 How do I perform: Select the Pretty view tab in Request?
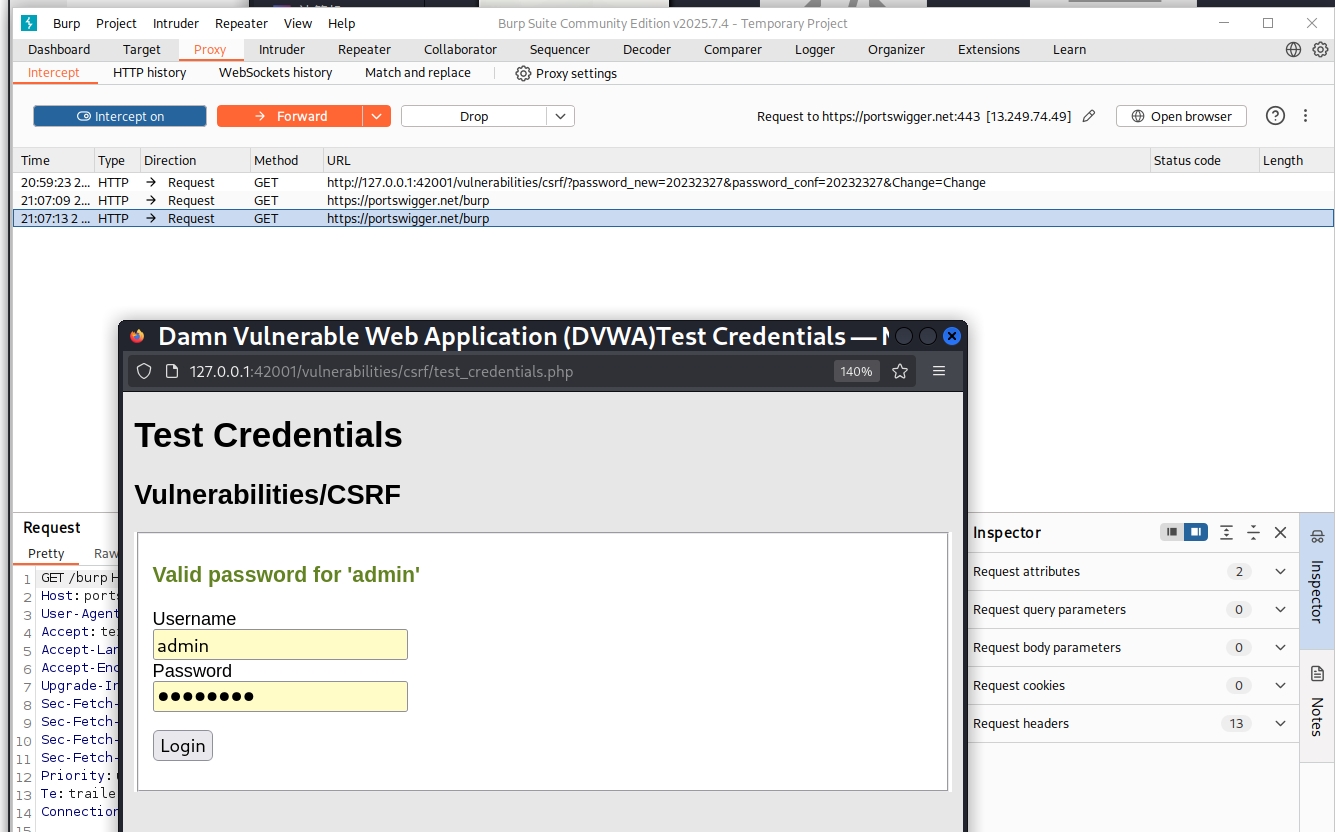46,553
